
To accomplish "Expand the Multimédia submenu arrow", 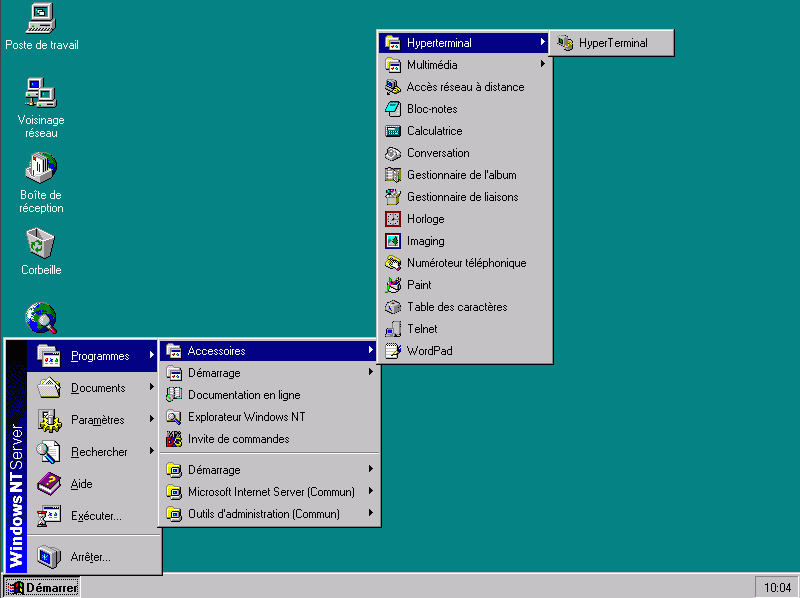I will click(x=543, y=64).
